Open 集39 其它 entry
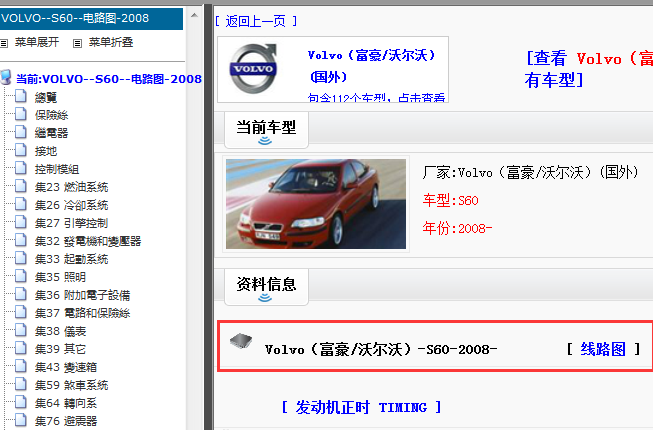The width and height of the screenshot is (653, 430). pyautogui.click(x=60, y=349)
